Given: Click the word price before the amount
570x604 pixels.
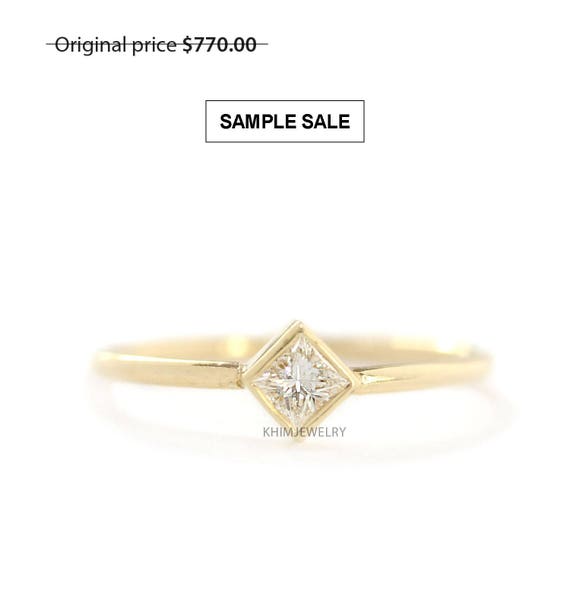Looking at the screenshot, I should click(x=154, y=46).
